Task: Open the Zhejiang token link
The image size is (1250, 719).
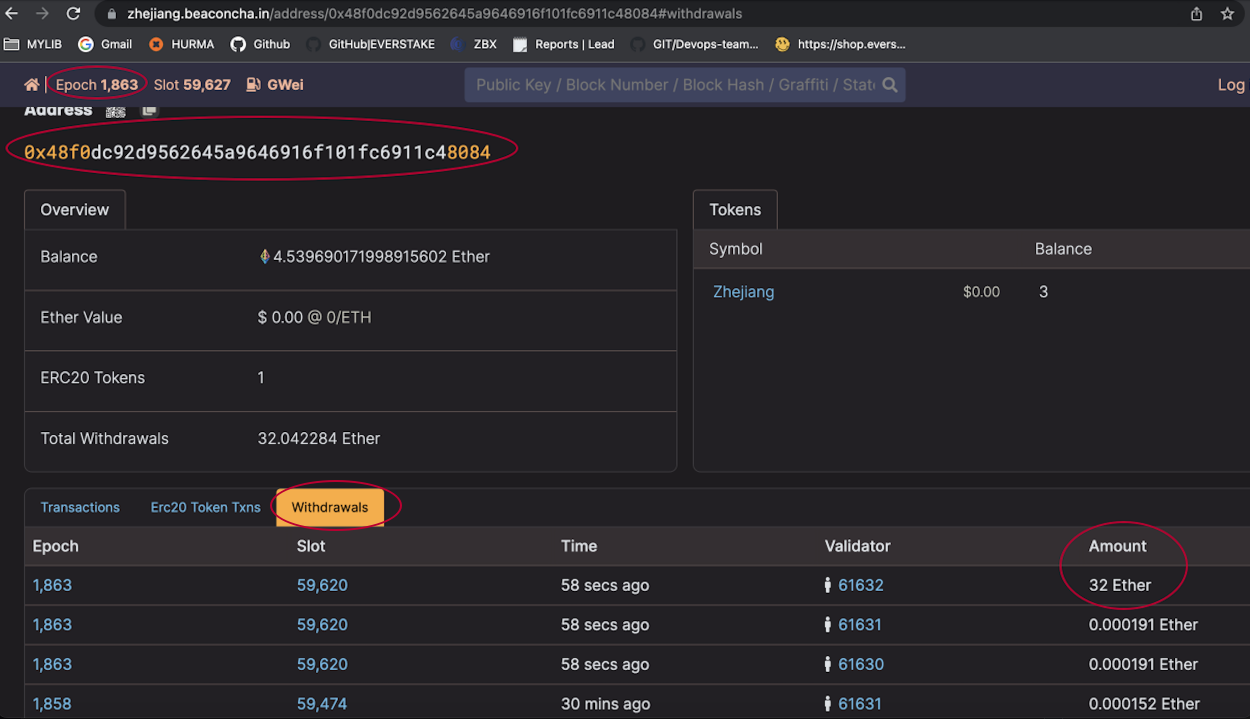Action: [x=743, y=292]
